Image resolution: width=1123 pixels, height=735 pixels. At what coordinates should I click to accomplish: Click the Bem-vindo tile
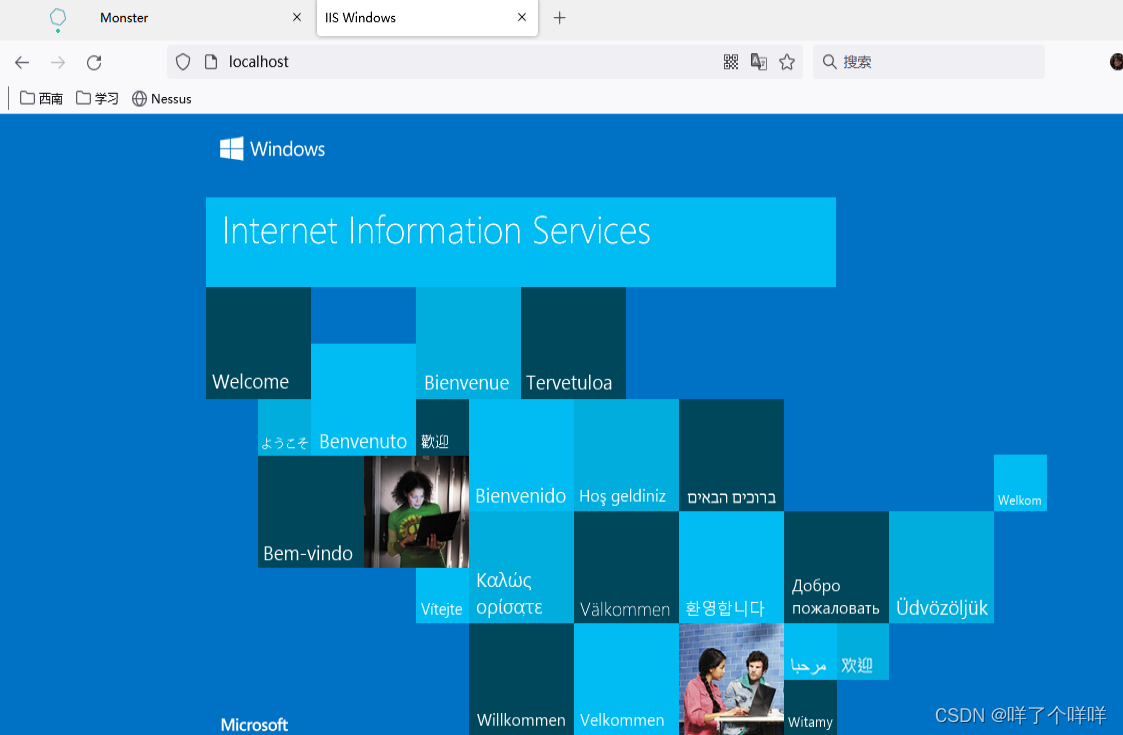tap(311, 511)
